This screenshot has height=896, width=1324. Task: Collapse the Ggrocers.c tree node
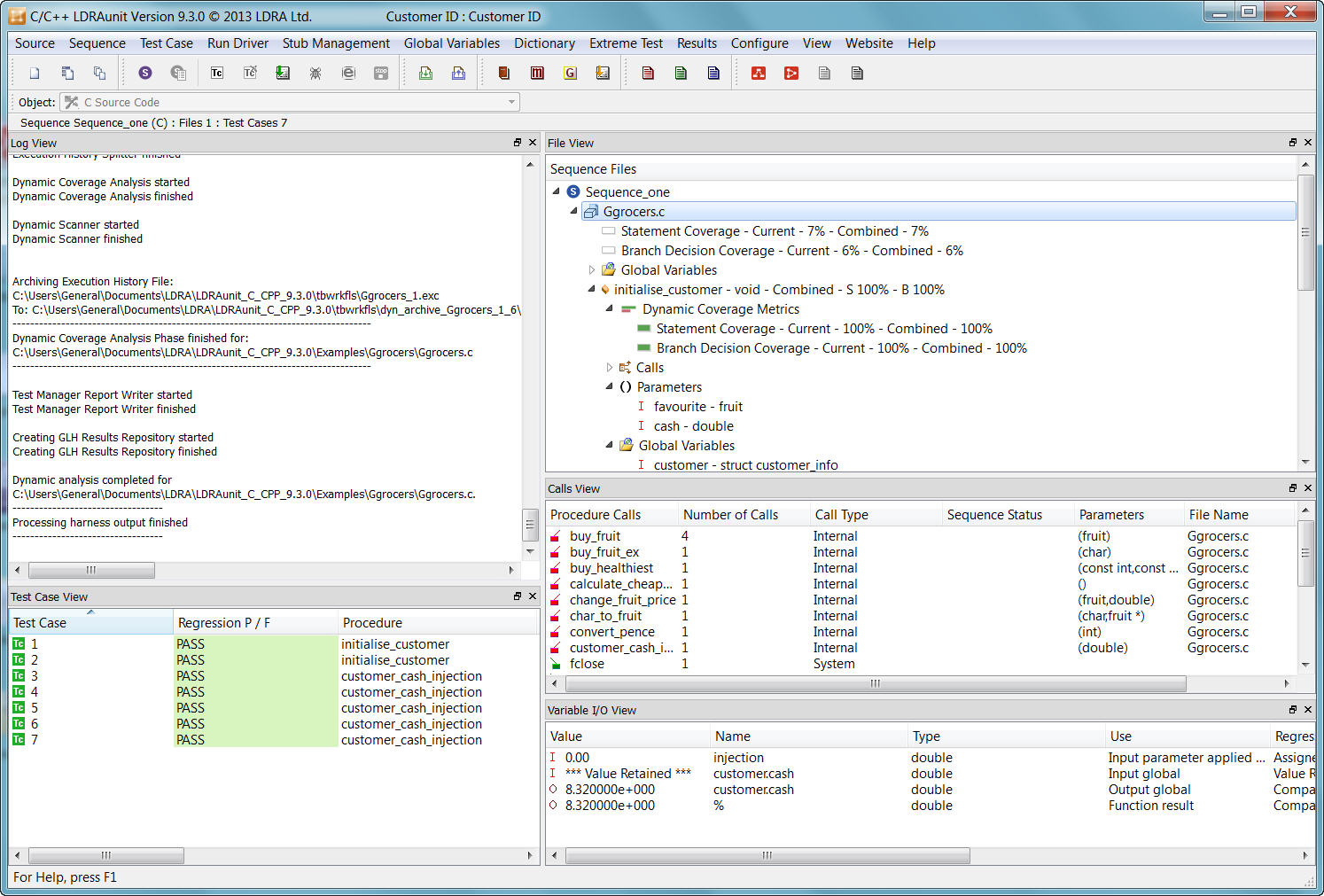point(573,212)
